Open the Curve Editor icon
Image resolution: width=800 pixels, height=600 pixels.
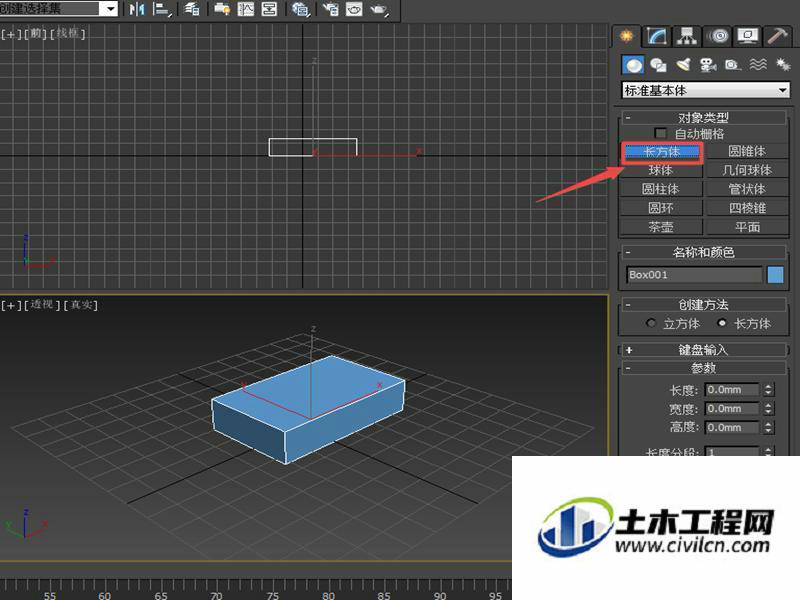pos(245,9)
